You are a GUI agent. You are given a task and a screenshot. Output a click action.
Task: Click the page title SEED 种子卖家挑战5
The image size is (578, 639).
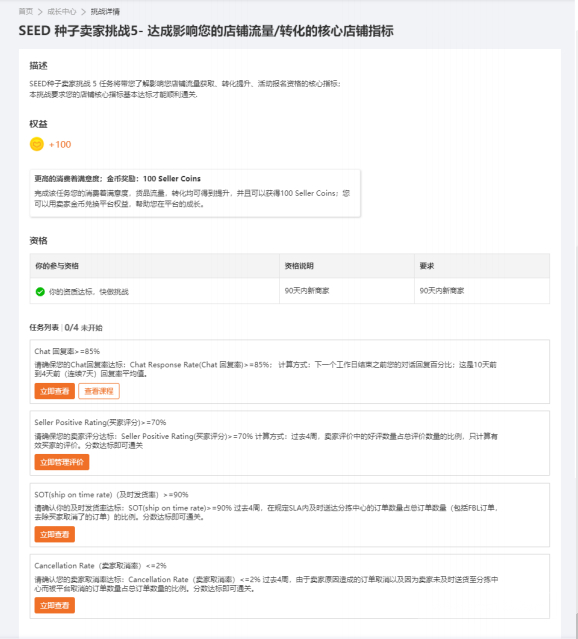coord(206,31)
